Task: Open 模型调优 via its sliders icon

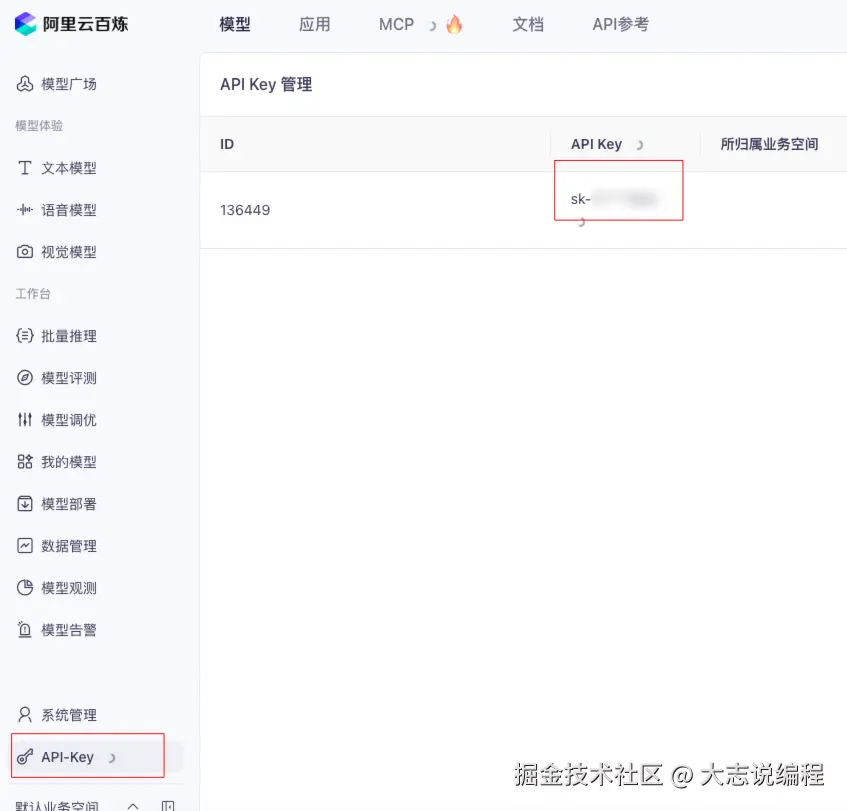Action: pyautogui.click(x=25, y=419)
